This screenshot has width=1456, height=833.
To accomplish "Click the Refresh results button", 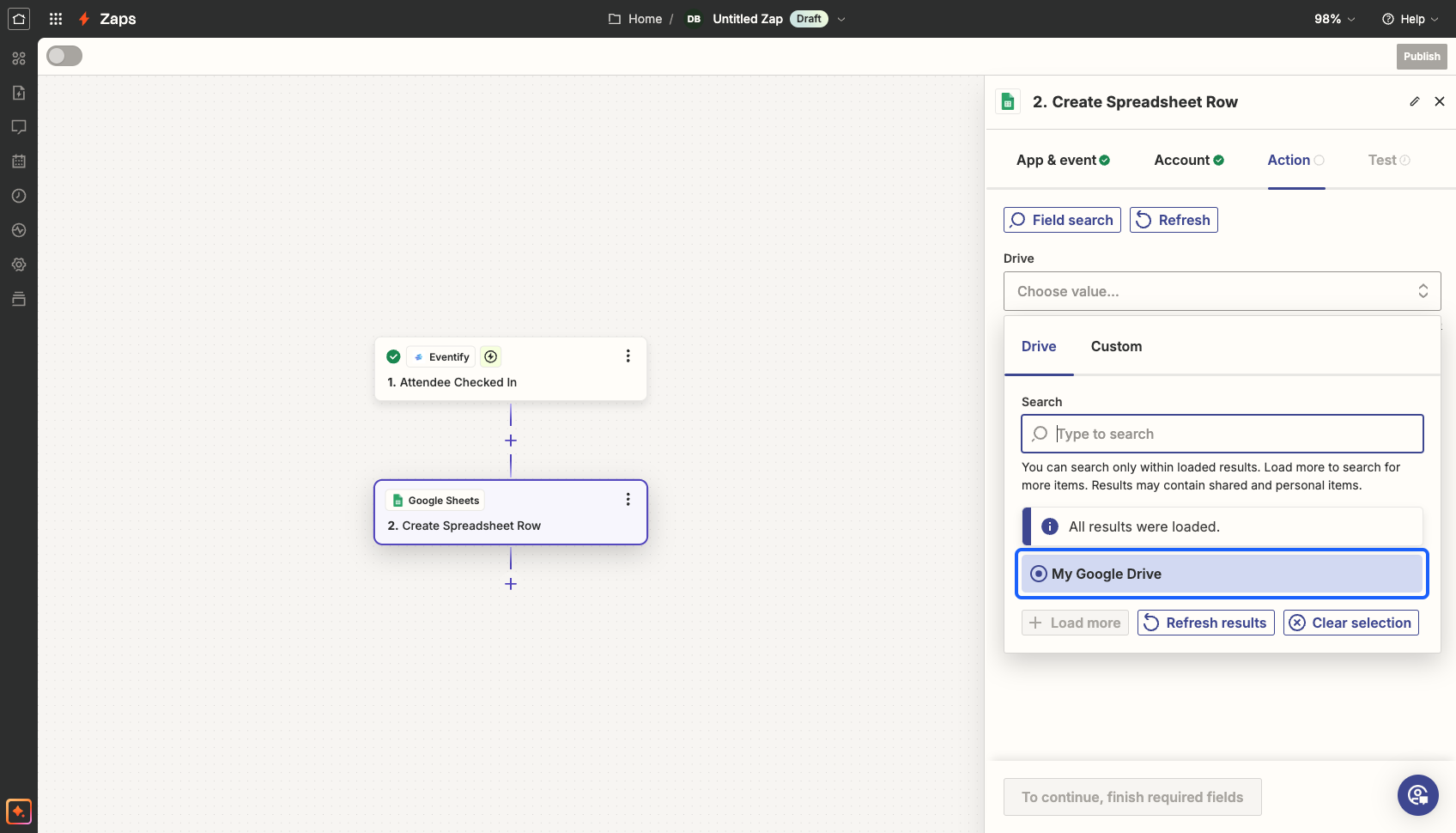I will point(1206,623).
